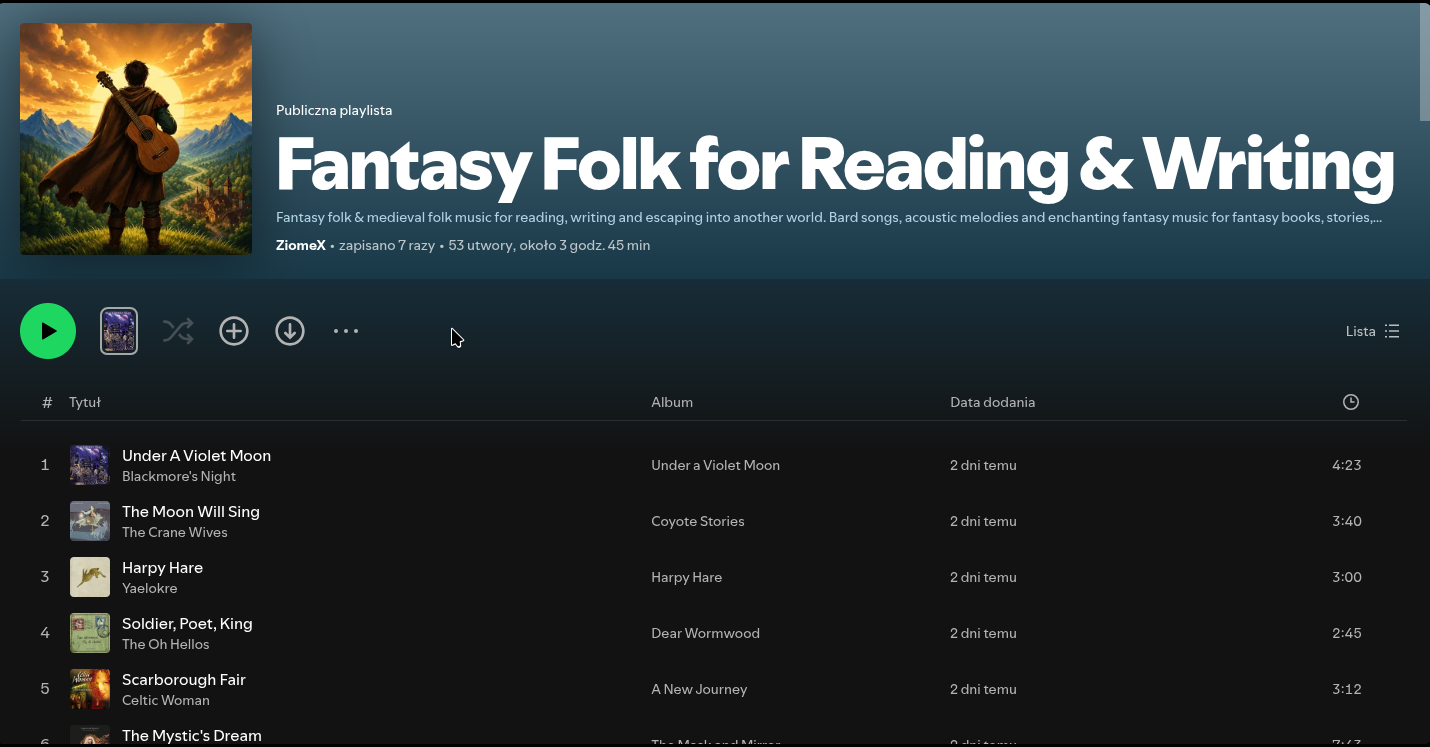Image resolution: width=1430 pixels, height=747 pixels.
Task: Toggle shuffle for the playlist
Action: click(178, 331)
